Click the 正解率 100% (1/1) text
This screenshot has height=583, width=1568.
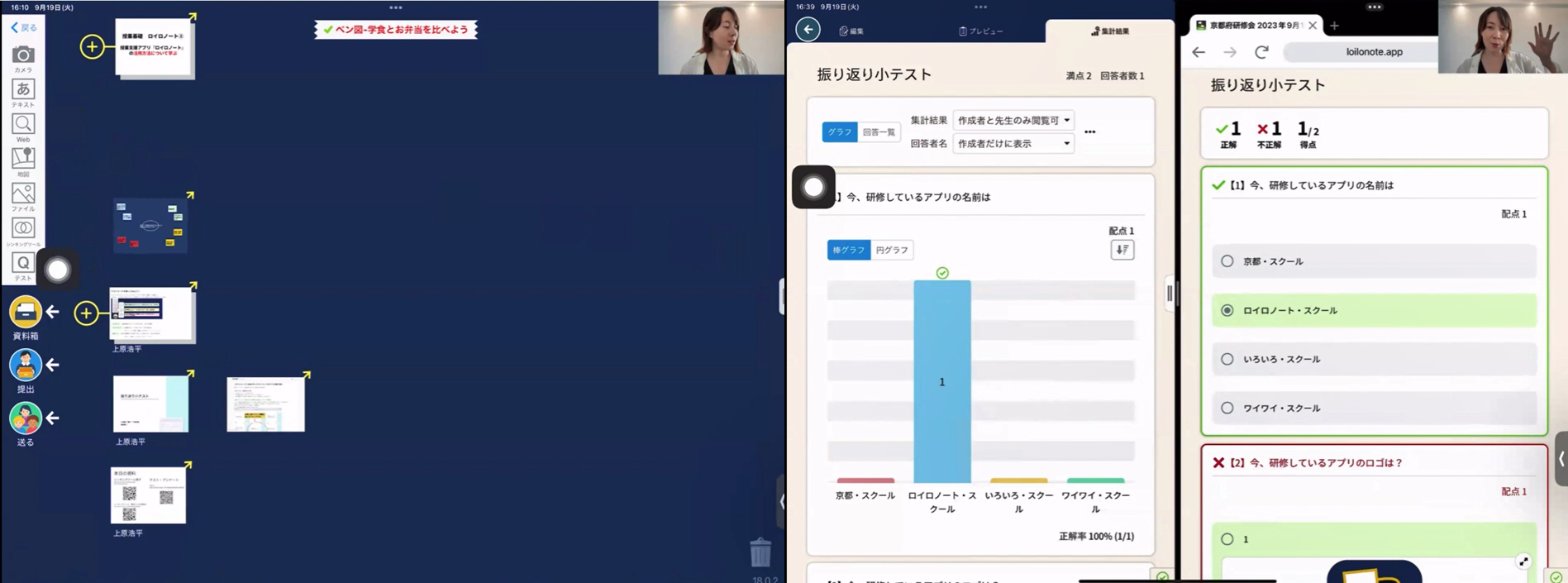click(x=1096, y=536)
